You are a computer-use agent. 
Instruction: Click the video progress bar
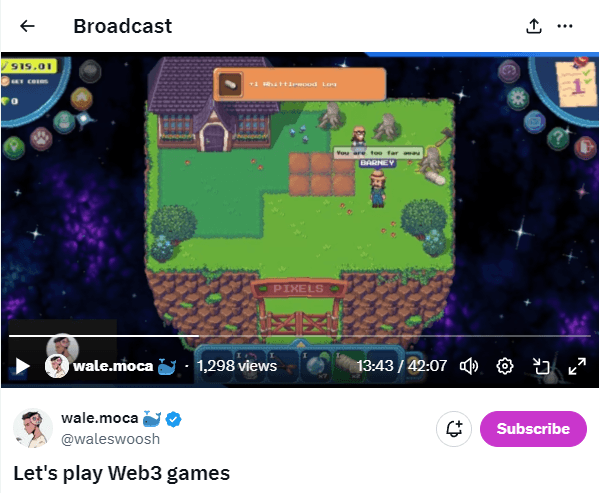coord(300,336)
